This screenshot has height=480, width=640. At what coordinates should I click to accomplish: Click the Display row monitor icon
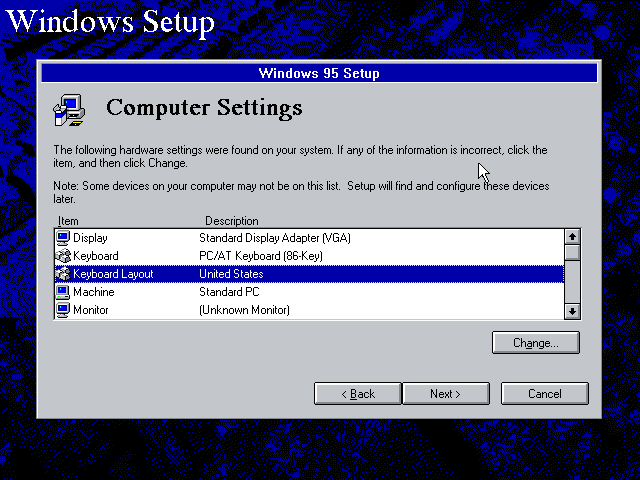coord(63,238)
